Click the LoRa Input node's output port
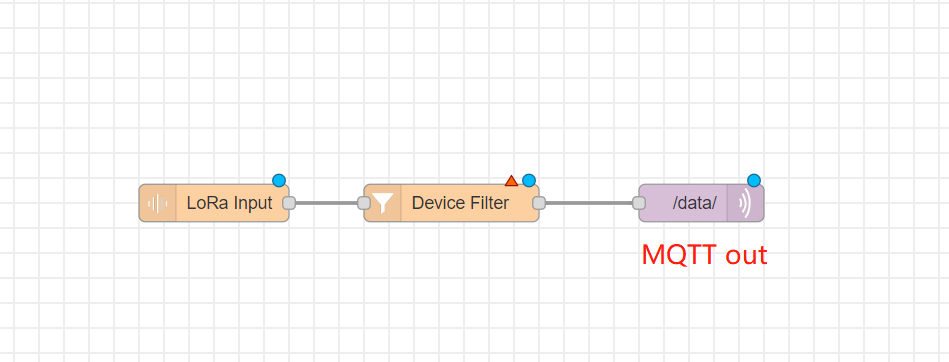 (x=289, y=203)
